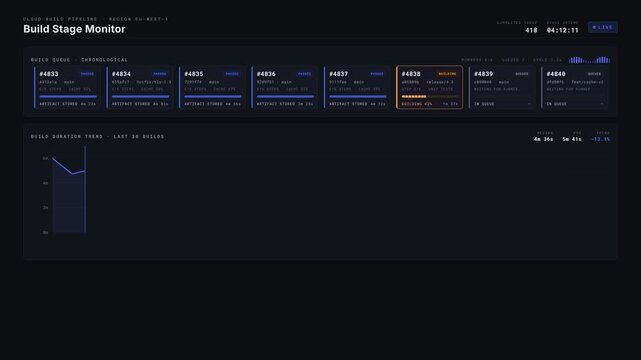This screenshot has width=641, height=360.
Task: Open build card #4834
Action: 140,87
